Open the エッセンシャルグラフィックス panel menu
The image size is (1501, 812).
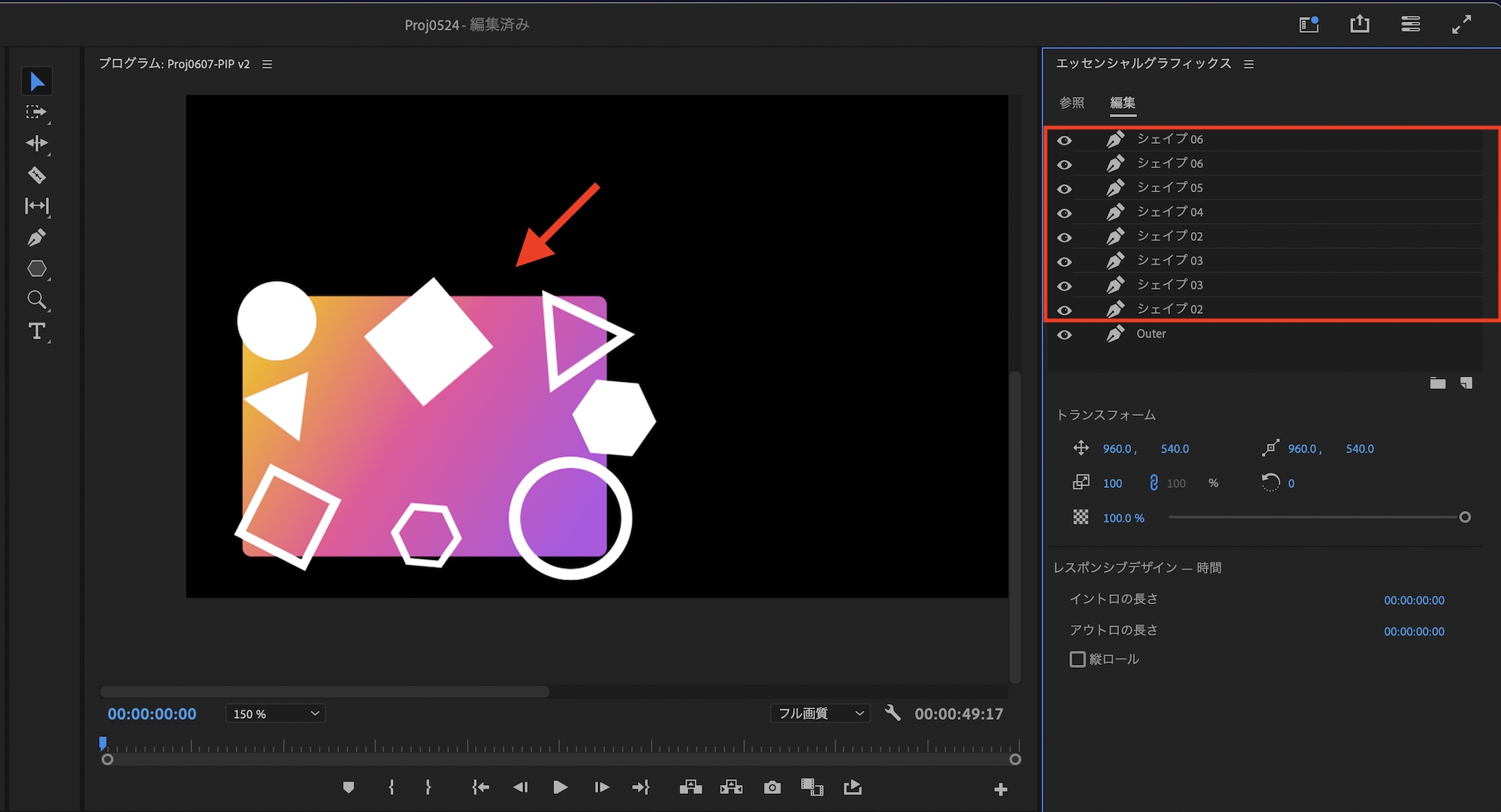click(1249, 65)
